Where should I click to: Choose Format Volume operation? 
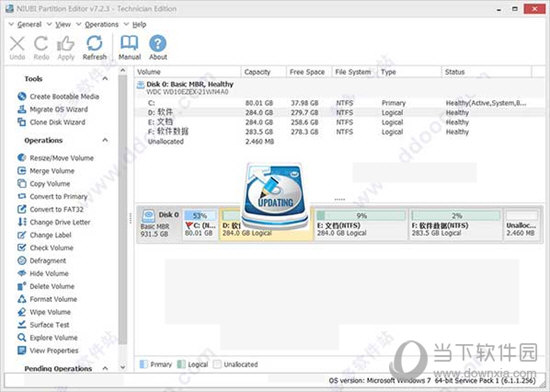(x=47, y=299)
